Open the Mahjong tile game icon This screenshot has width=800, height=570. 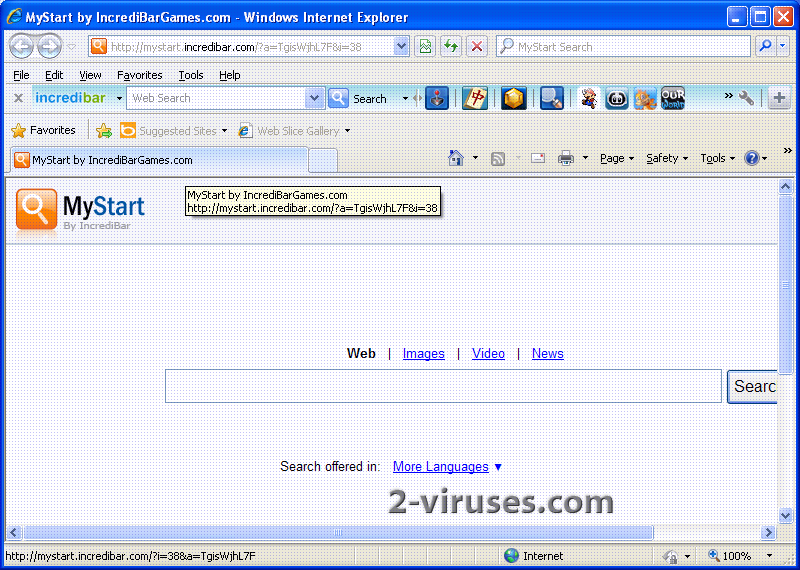[x=475, y=98]
